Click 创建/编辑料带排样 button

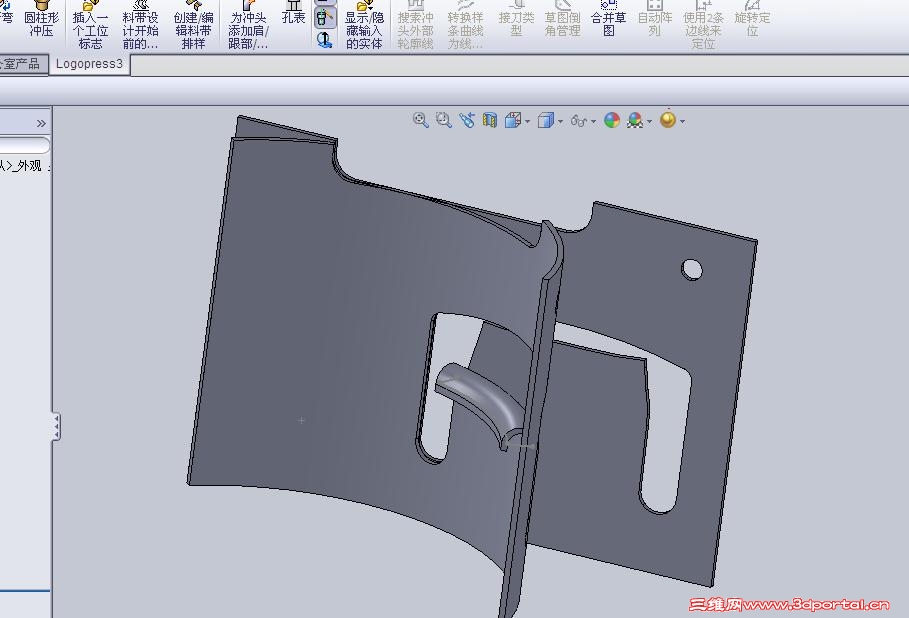(x=193, y=24)
